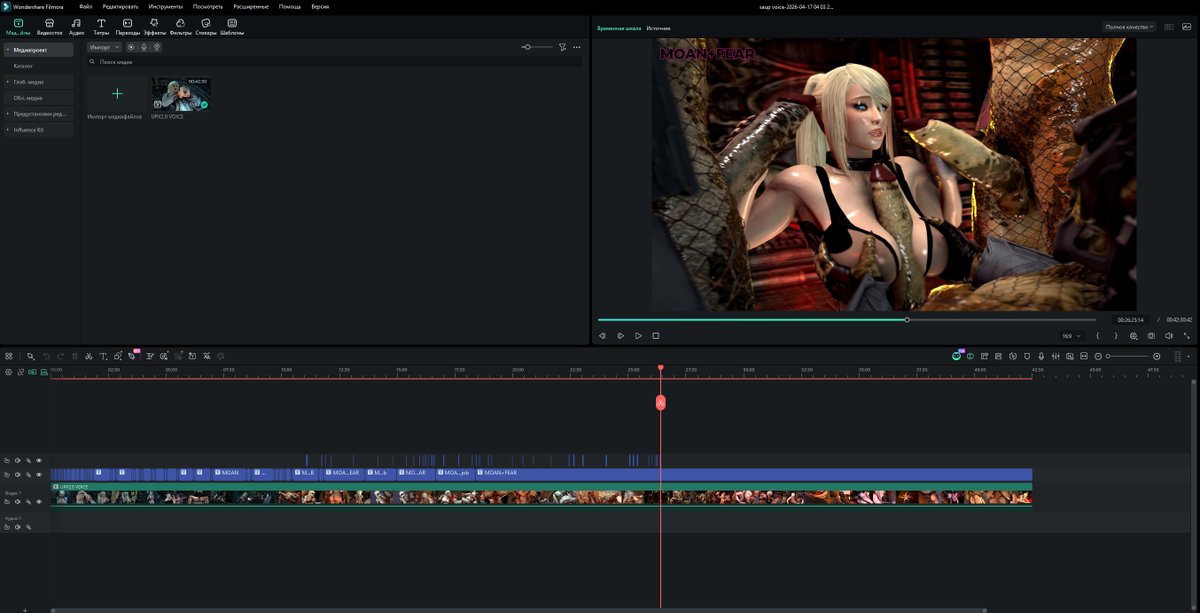This screenshot has height=613, width=1200.
Task: Toggle visibility eye on the topmost track
Action: tap(39, 461)
